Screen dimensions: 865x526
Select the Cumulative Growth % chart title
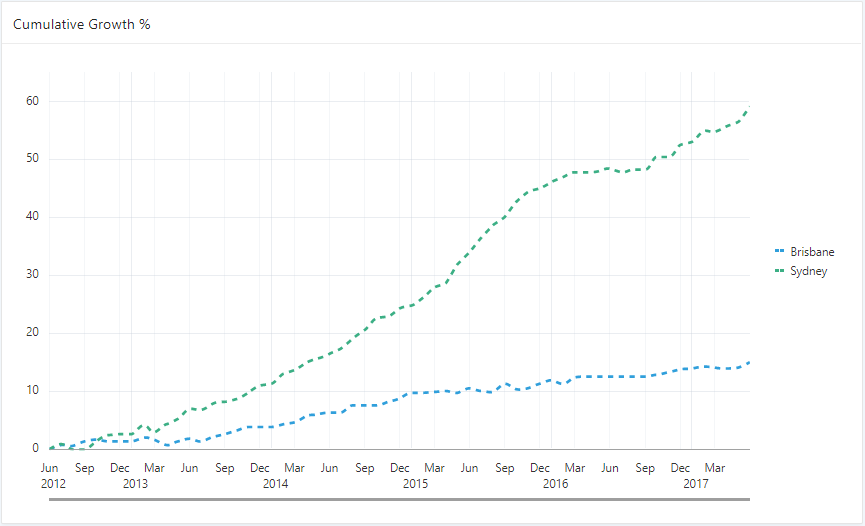coord(82,23)
